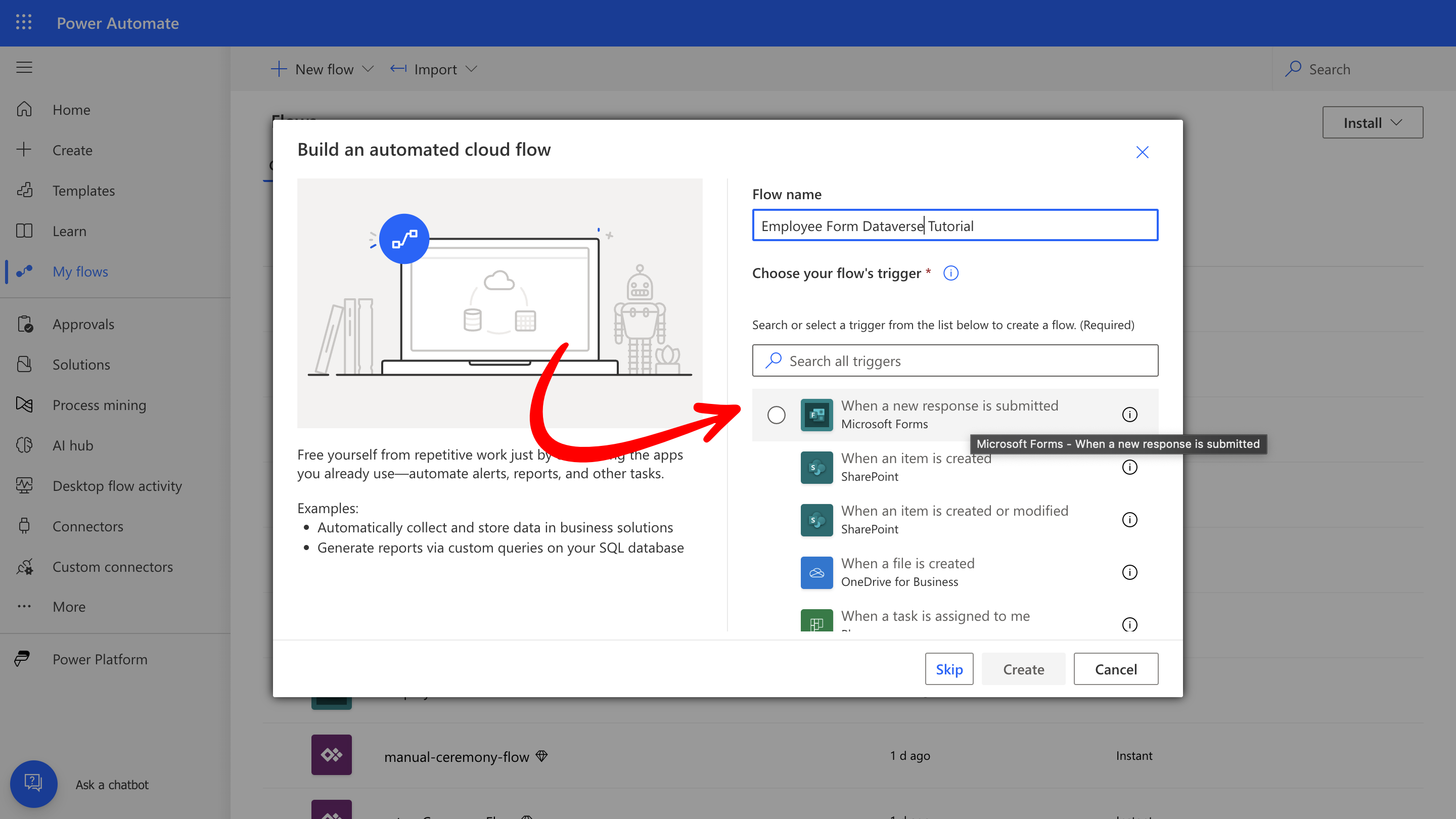Select the Microsoft Forms new response radio button

pyautogui.click(x=776, y=415)
